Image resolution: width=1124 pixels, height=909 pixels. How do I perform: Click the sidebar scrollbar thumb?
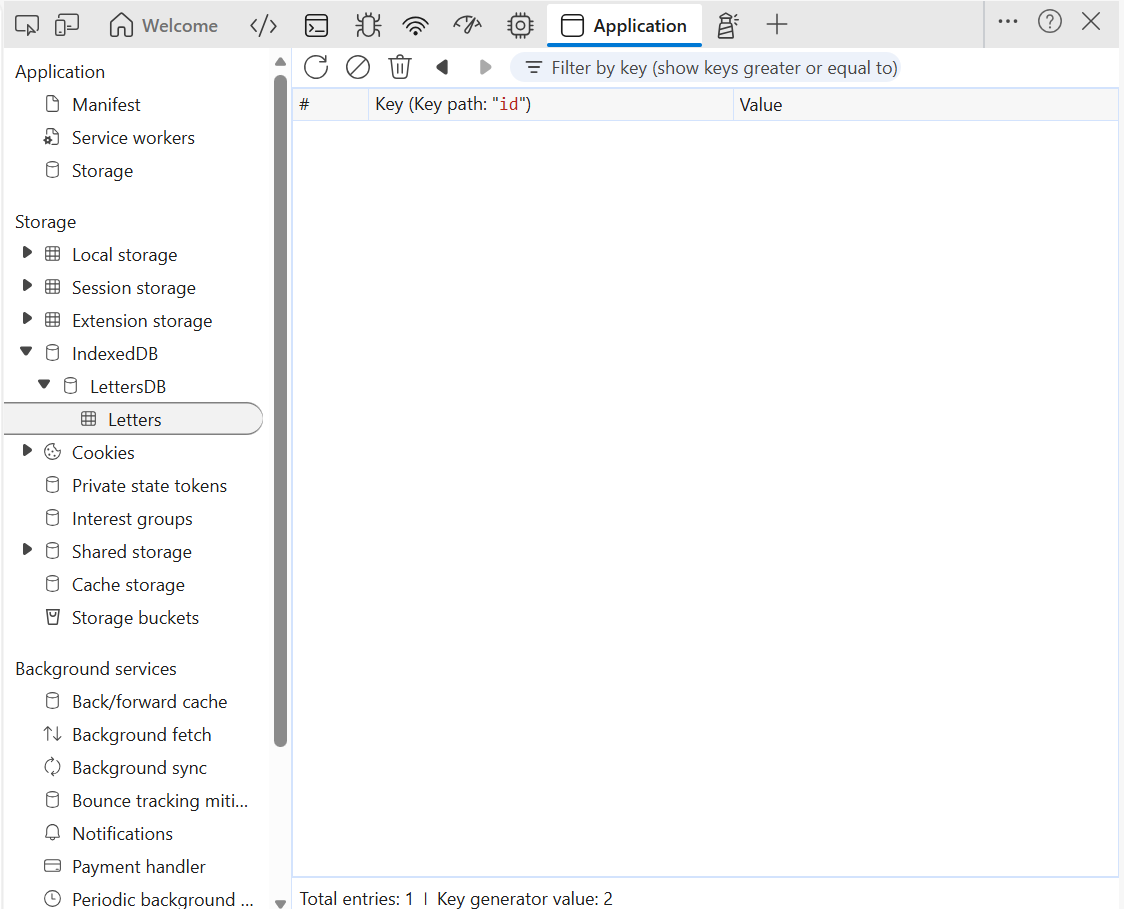click(x=280, y=411)
